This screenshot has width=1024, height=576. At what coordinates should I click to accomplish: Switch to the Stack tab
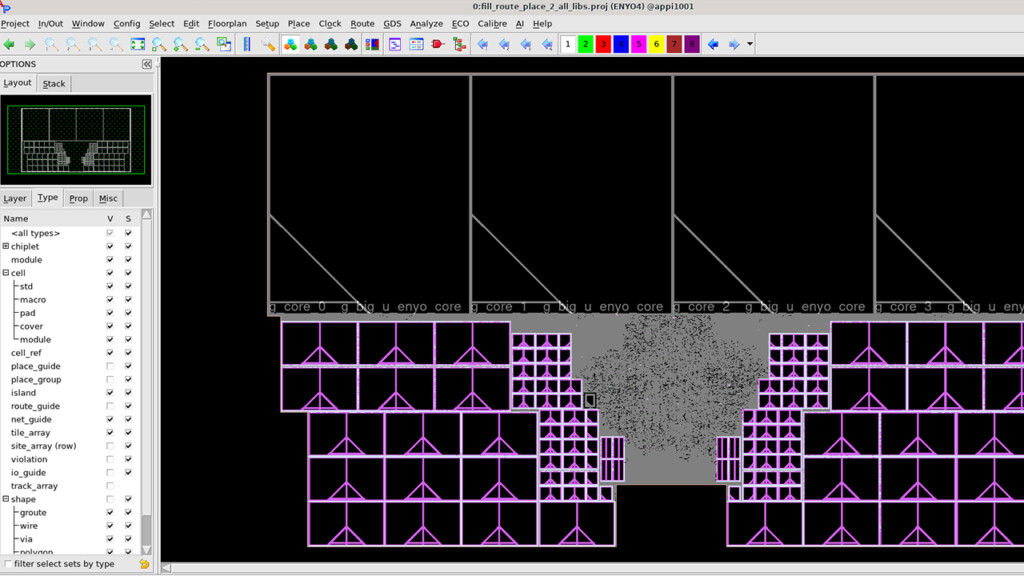[54, 84]
